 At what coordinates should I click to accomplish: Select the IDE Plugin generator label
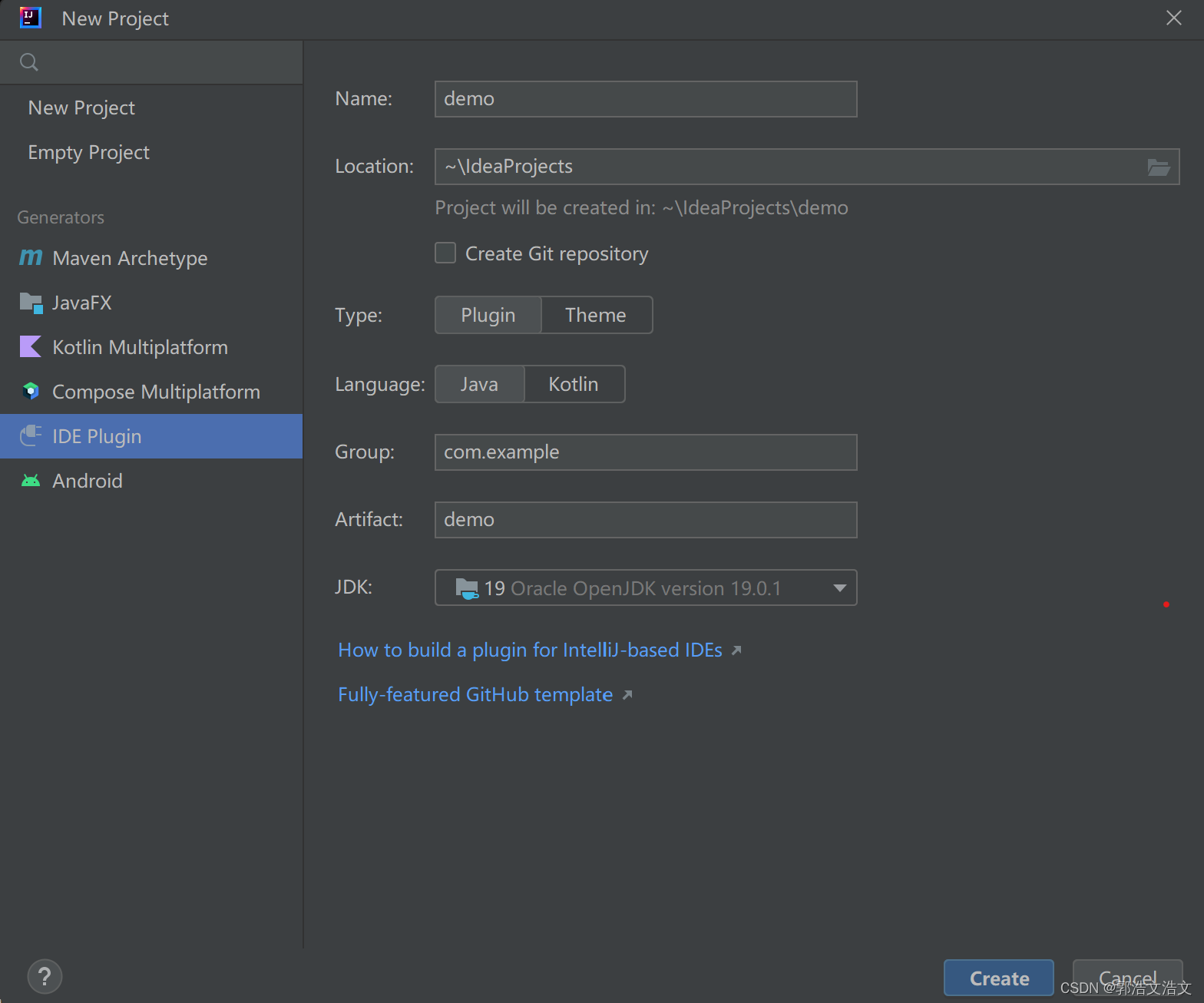click(x=97, y=436)
